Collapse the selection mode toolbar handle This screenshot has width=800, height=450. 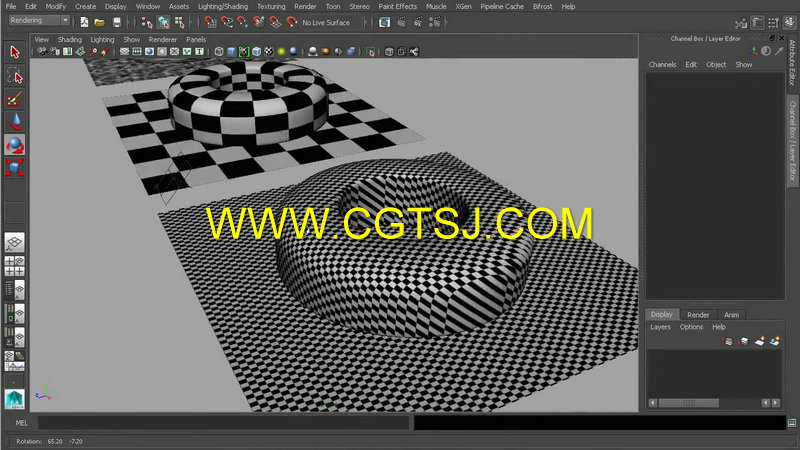pos(137,22)
